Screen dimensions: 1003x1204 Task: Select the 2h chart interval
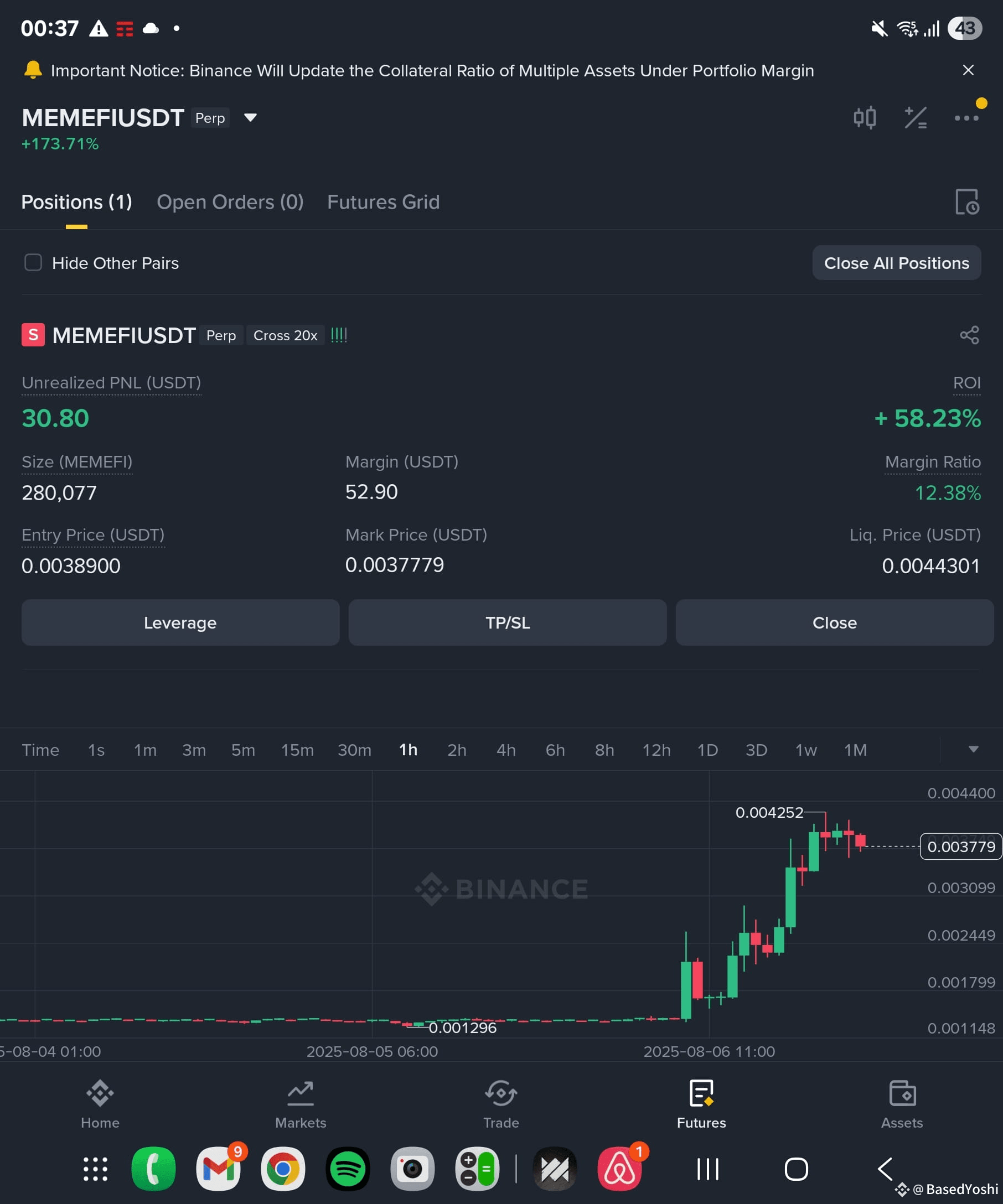point(457,750)
